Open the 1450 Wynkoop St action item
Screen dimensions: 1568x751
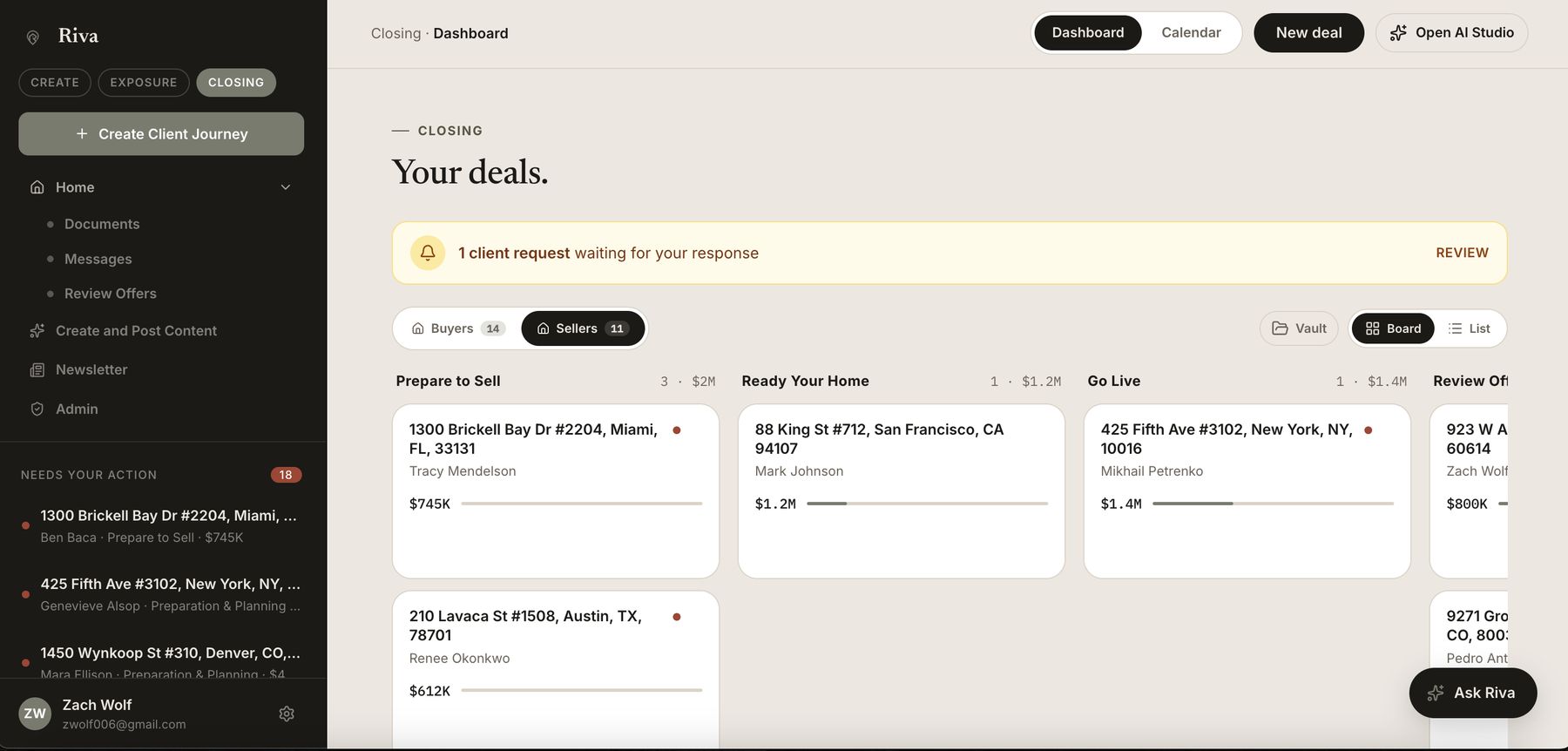pos(162,662)
